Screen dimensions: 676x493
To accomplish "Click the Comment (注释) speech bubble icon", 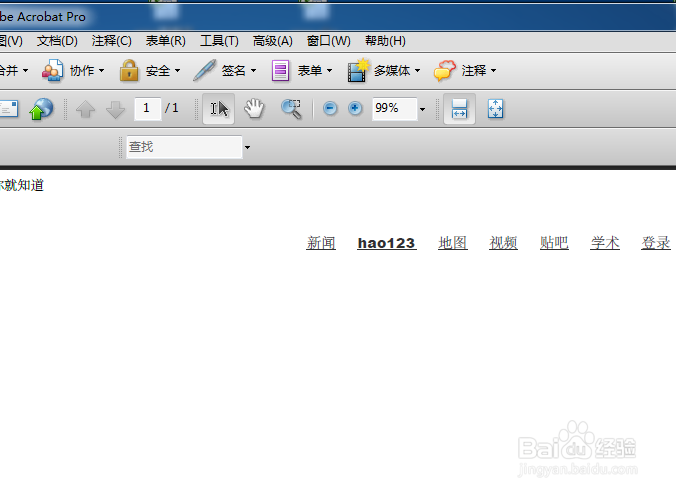I will (x=444, y=70).
